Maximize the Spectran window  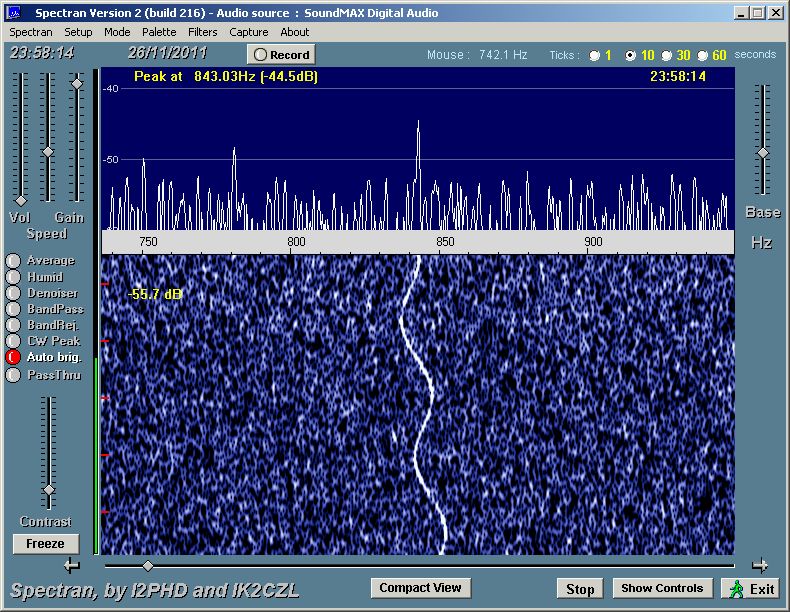click(757, 13)
